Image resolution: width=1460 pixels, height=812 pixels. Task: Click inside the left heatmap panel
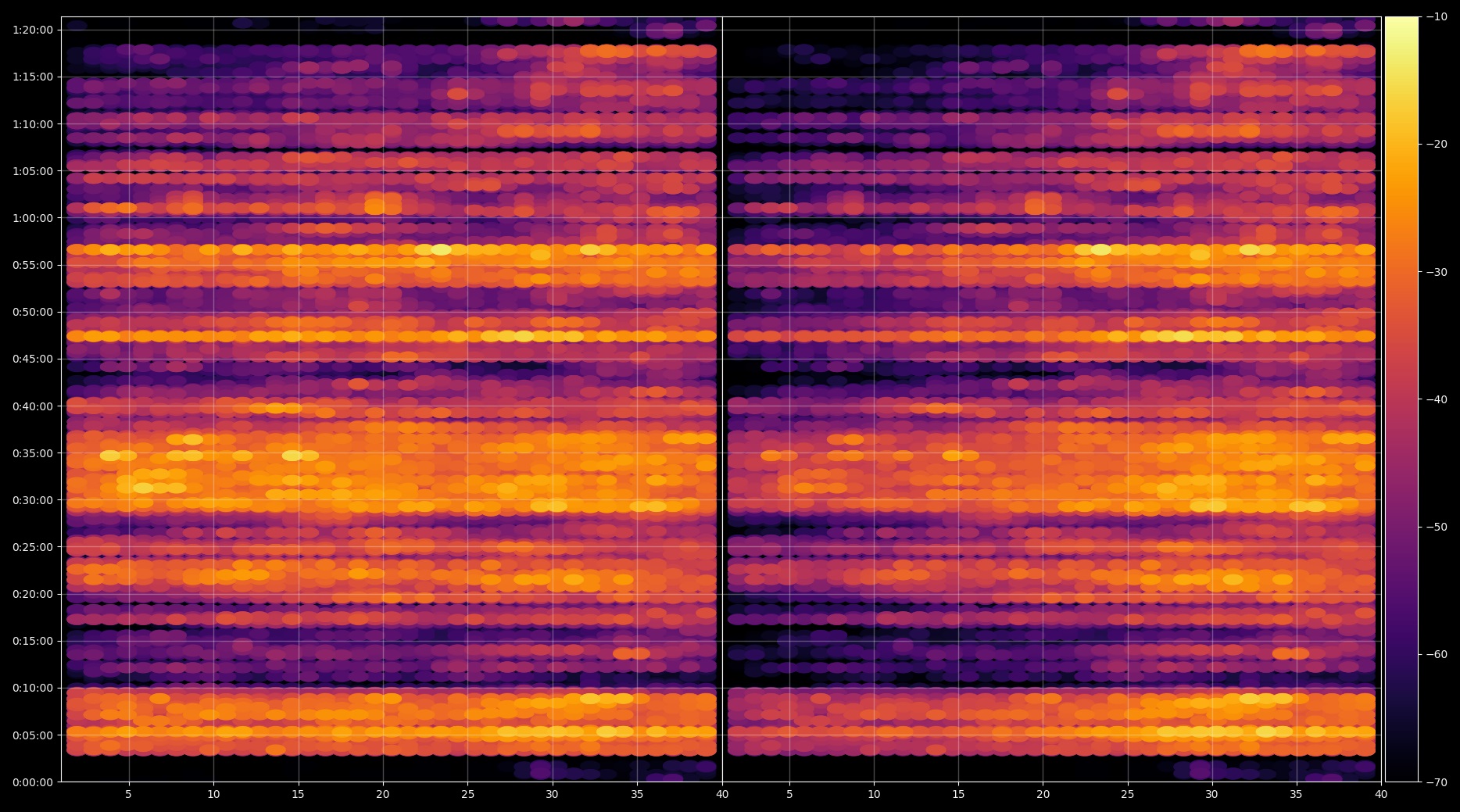click(x=392, y=399)
